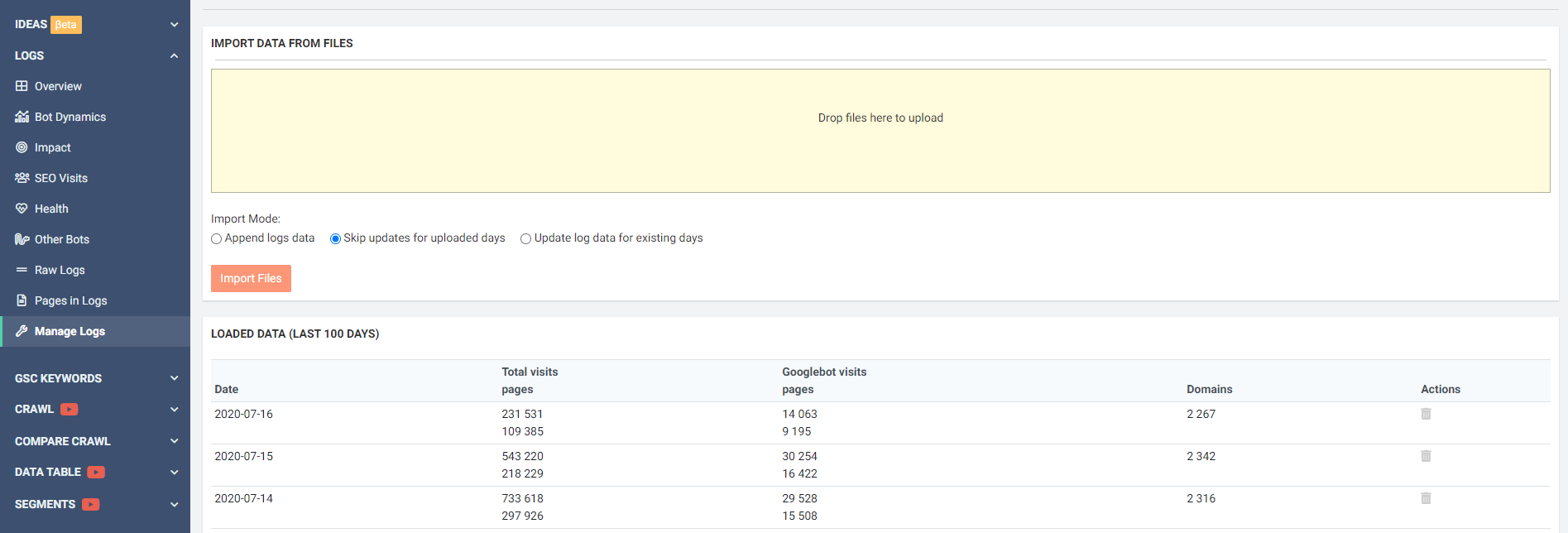
Task: Delete the 2020-07-16 log data
Action: [x=1426, y=414]
